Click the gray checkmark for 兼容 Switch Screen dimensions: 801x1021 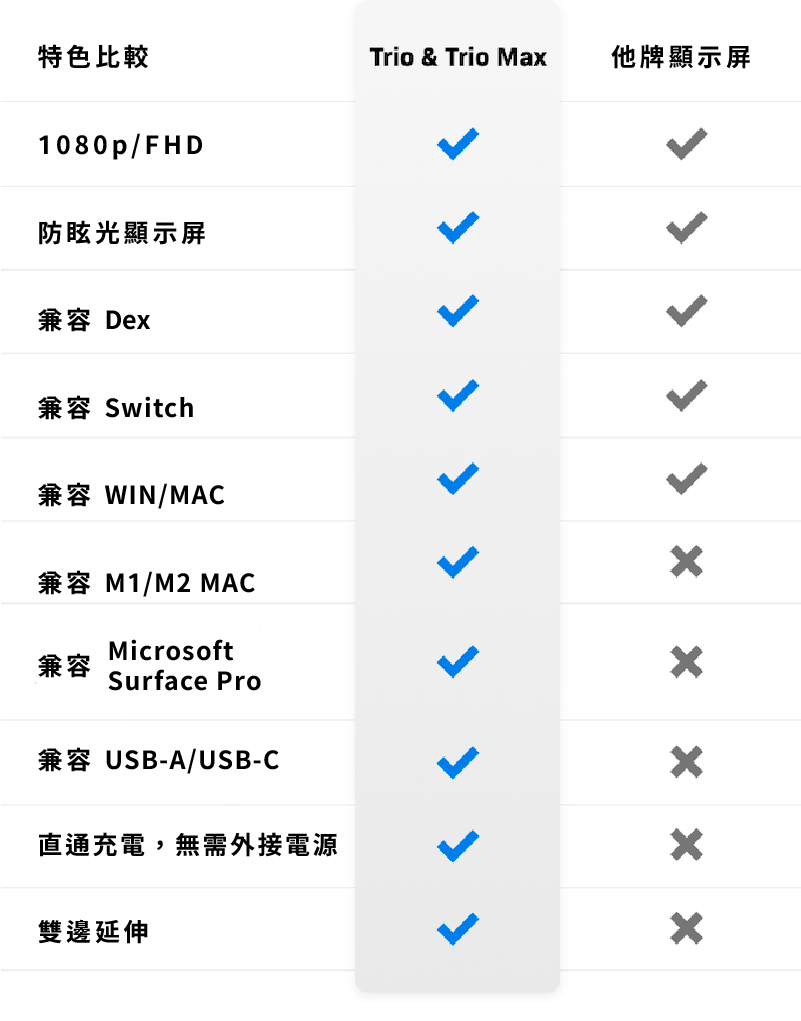click(686, 396)
